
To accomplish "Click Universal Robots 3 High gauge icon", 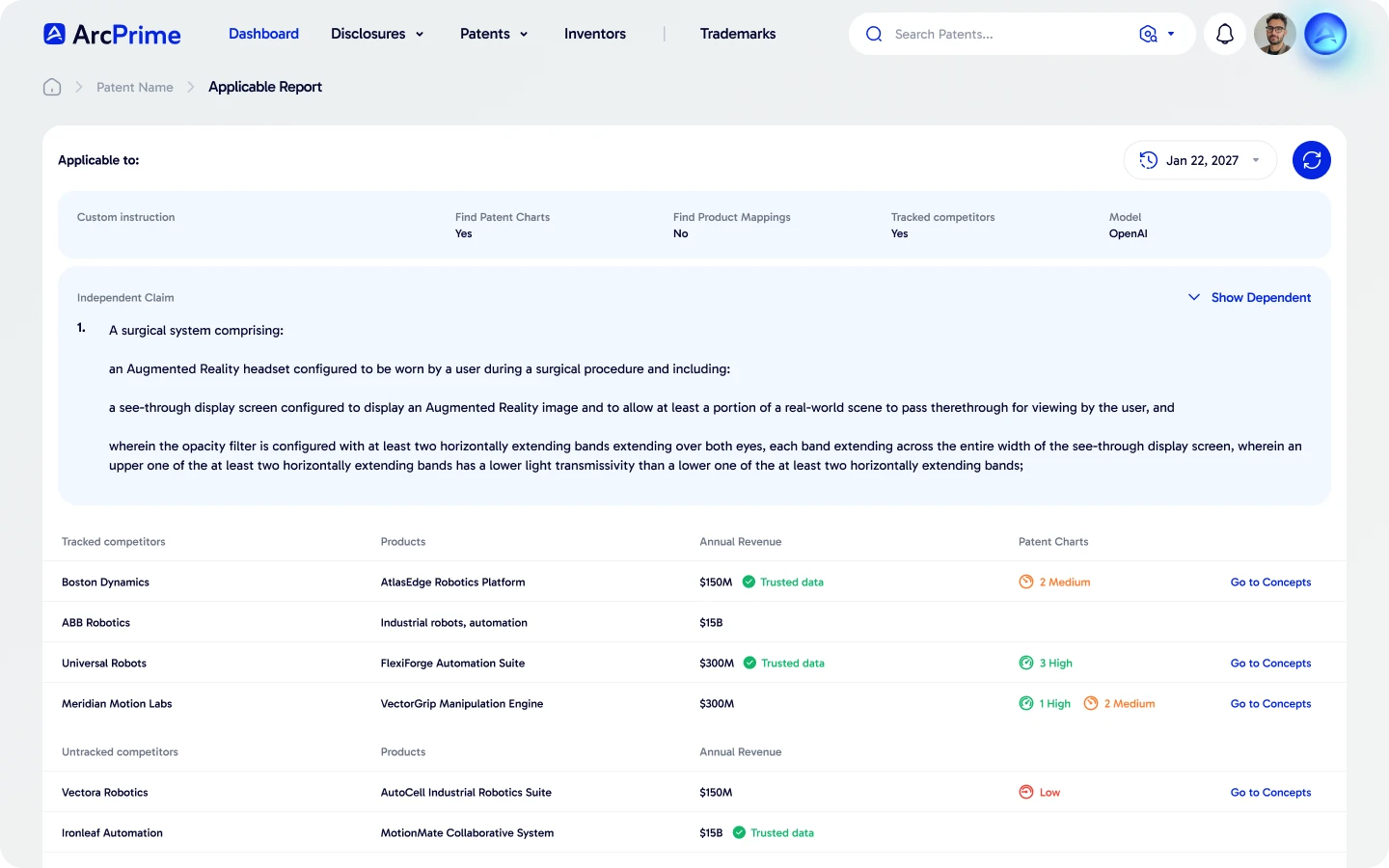I will click(1026, 663).
